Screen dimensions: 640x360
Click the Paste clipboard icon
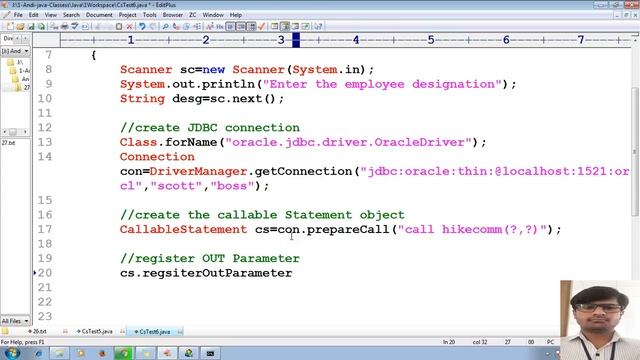point(119,27)
